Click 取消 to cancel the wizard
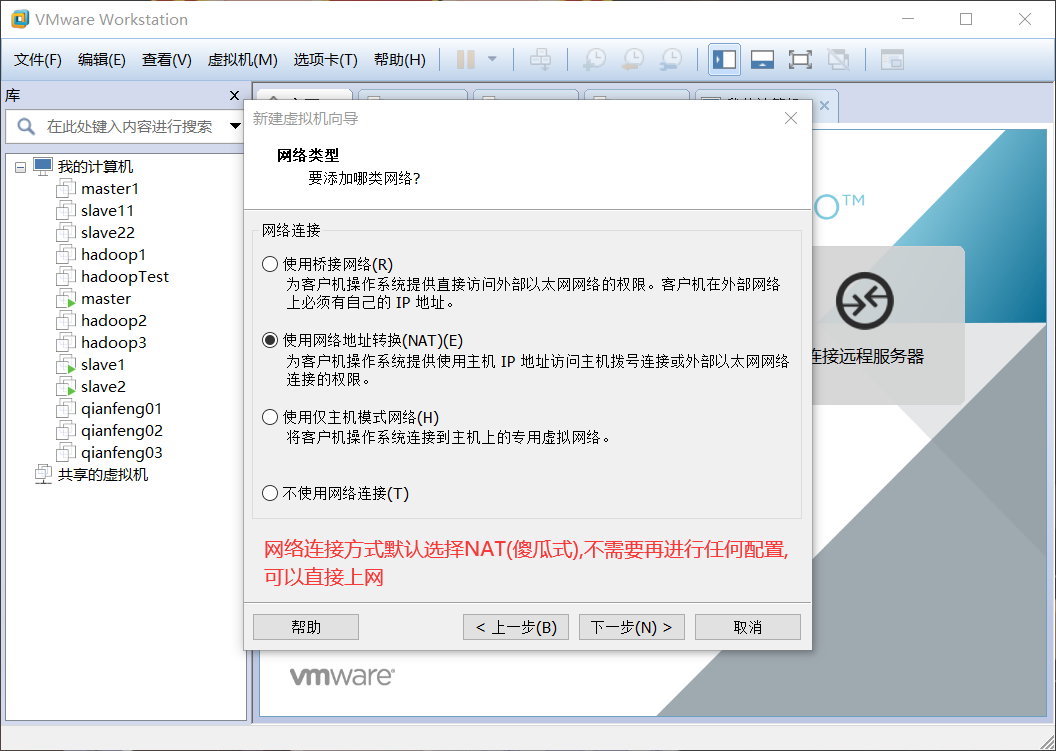Image resolution: width=1056 pixels, height=751 pixels. tap(748, 627)
